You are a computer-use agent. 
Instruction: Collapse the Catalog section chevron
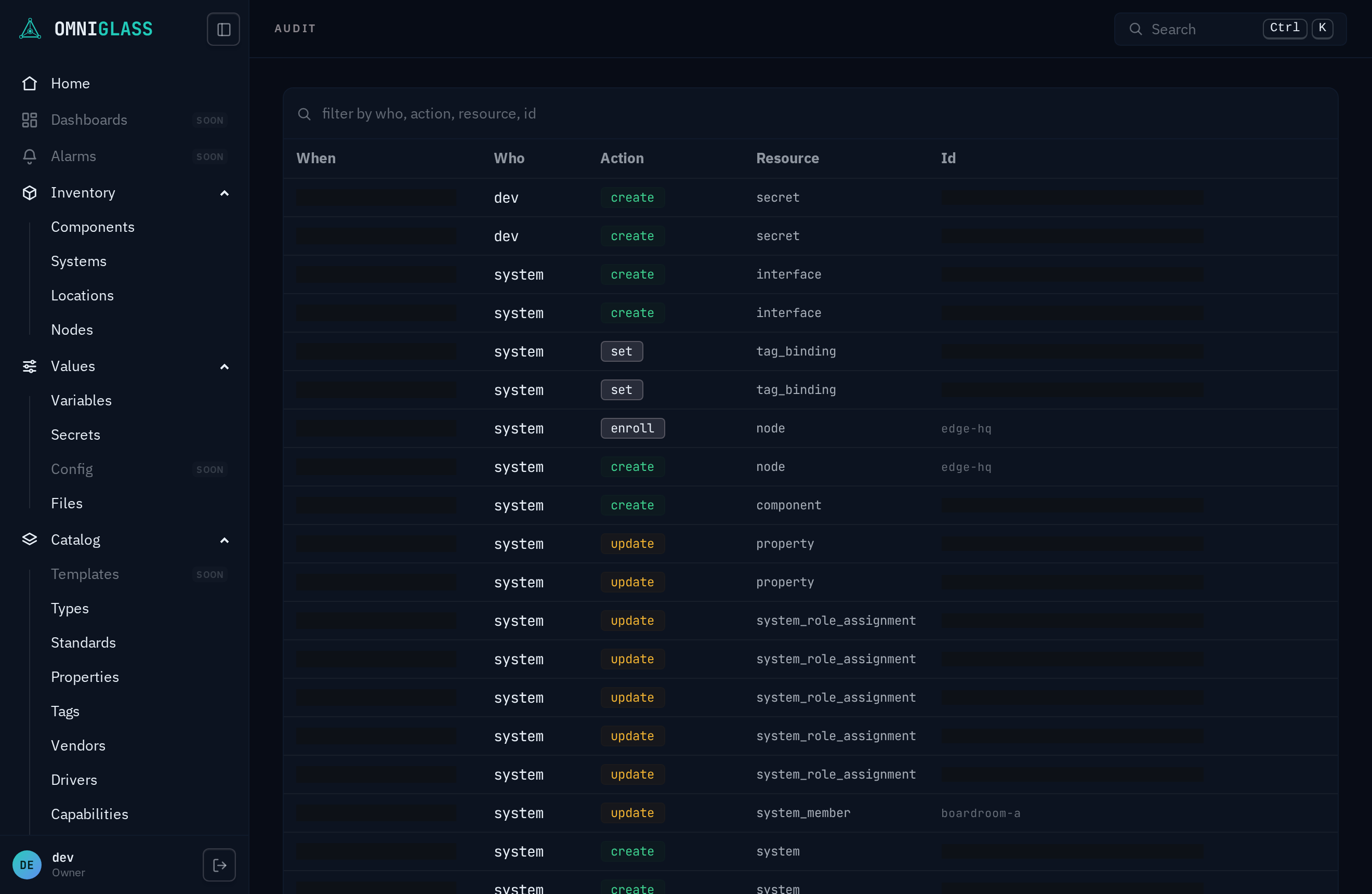[224, 540]
